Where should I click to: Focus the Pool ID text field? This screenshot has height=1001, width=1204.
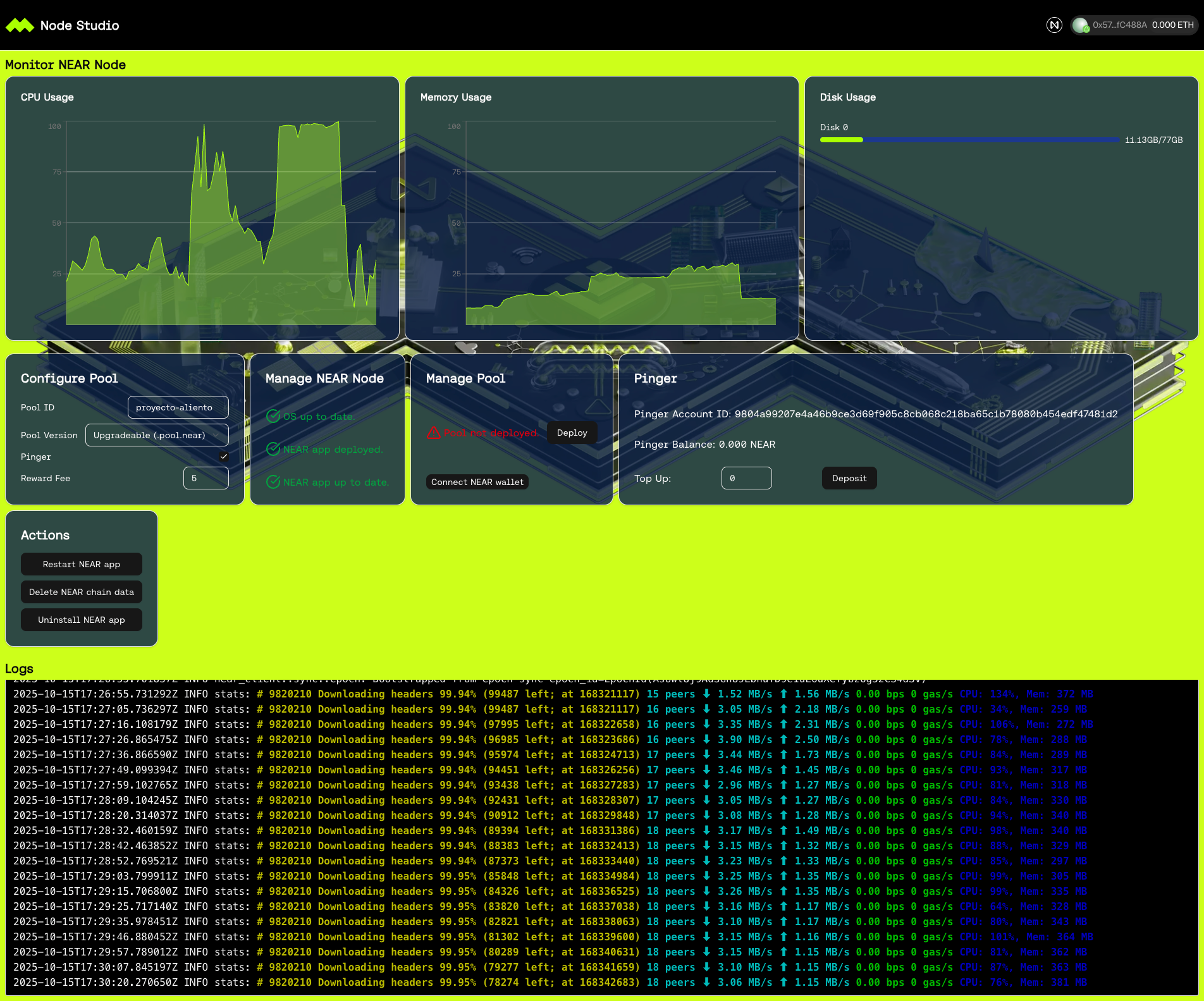178,407
